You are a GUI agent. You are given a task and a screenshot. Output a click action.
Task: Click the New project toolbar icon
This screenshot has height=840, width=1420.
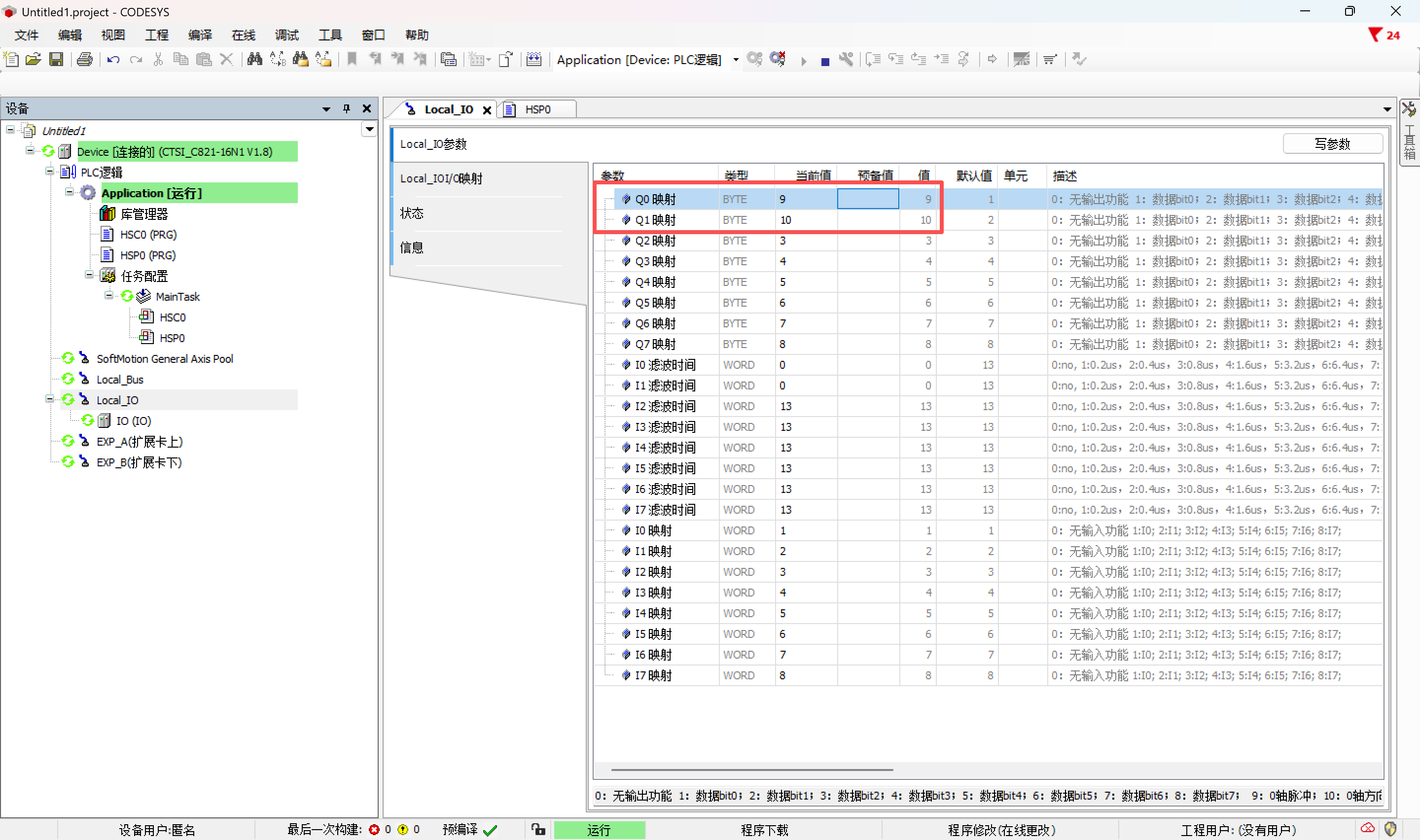coord(11,60)
